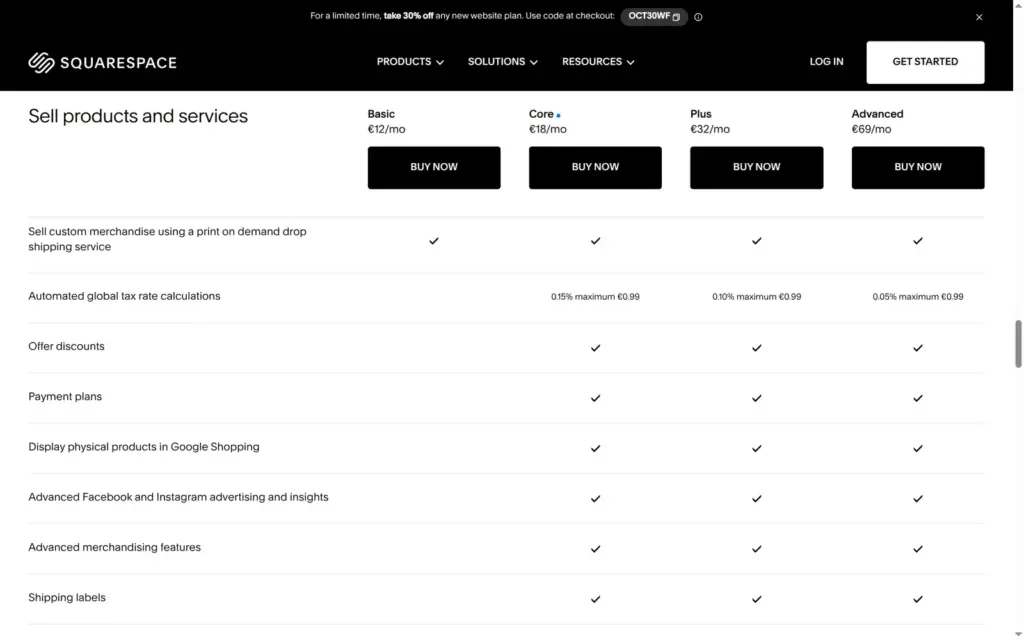Click Basic checkmark for print on demand
This screenshot has width=1024, height=640.
coord(434,241)
